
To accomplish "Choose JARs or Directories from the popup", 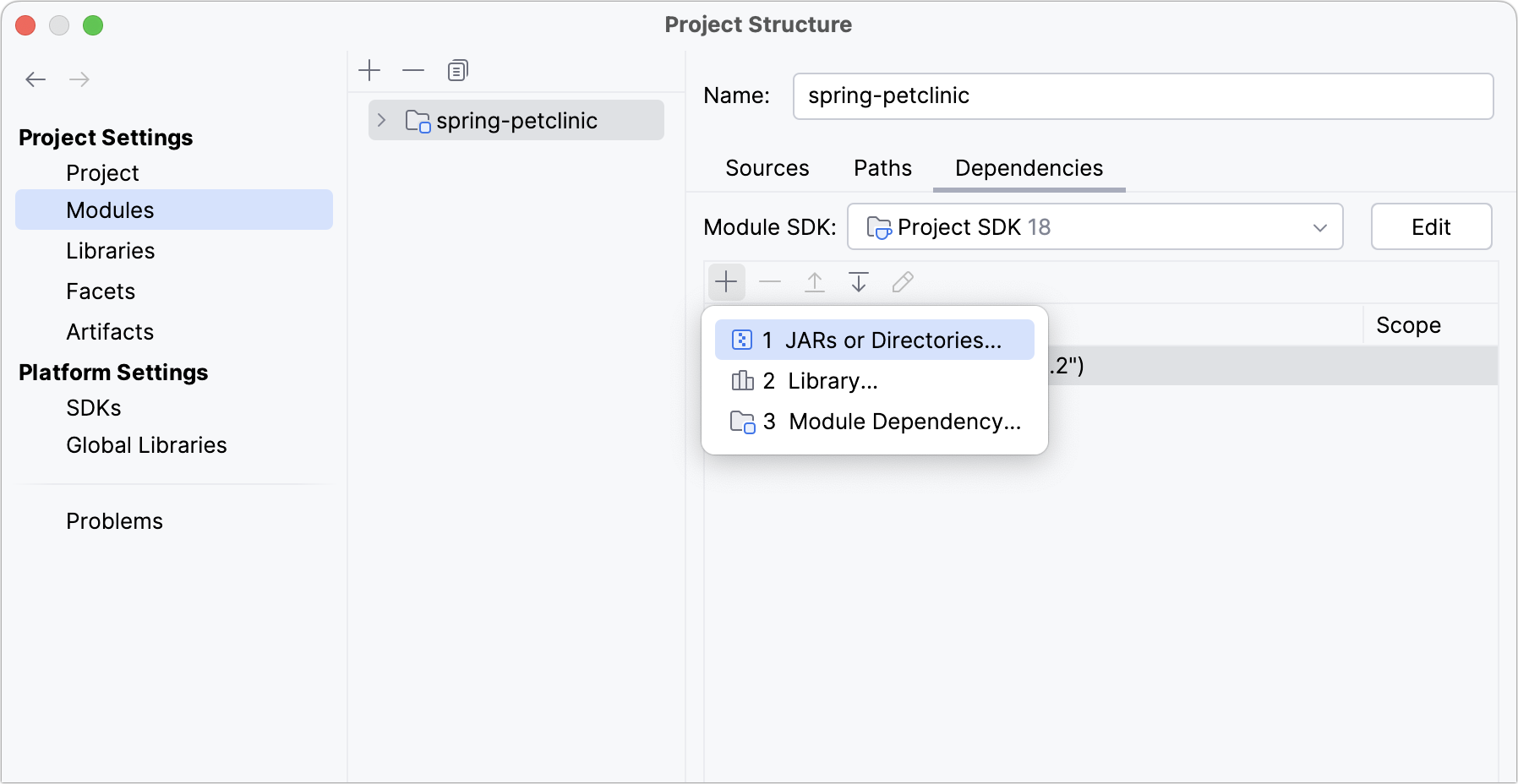I will point(875,340).
